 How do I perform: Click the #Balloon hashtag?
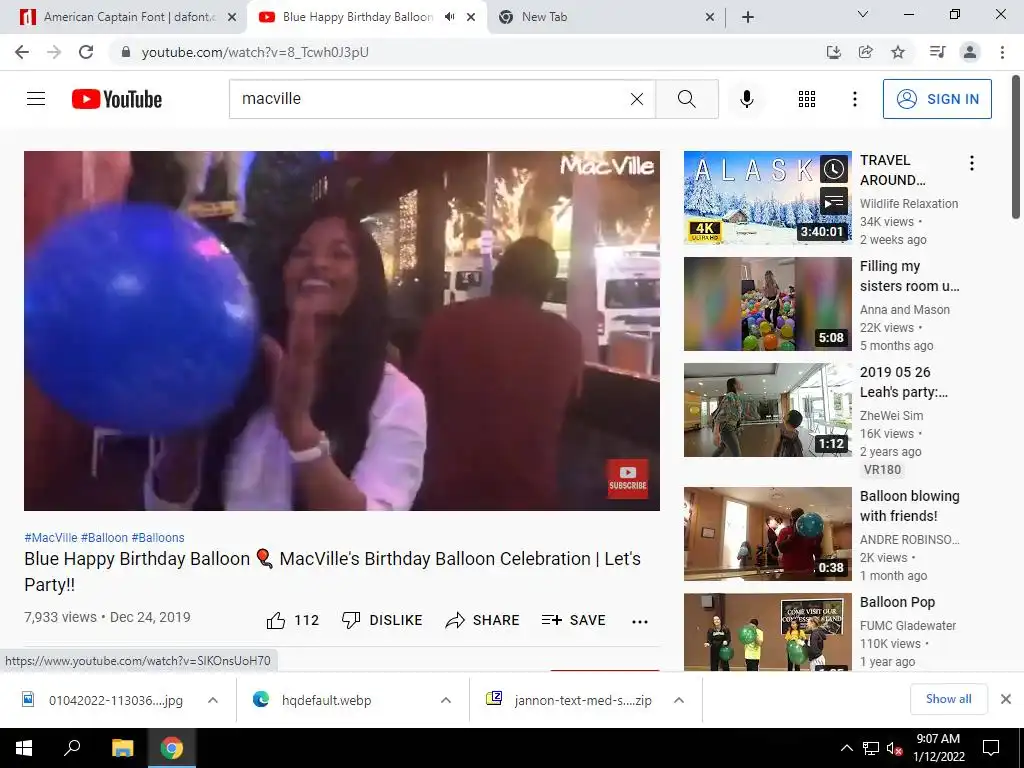tap(104, 537)
